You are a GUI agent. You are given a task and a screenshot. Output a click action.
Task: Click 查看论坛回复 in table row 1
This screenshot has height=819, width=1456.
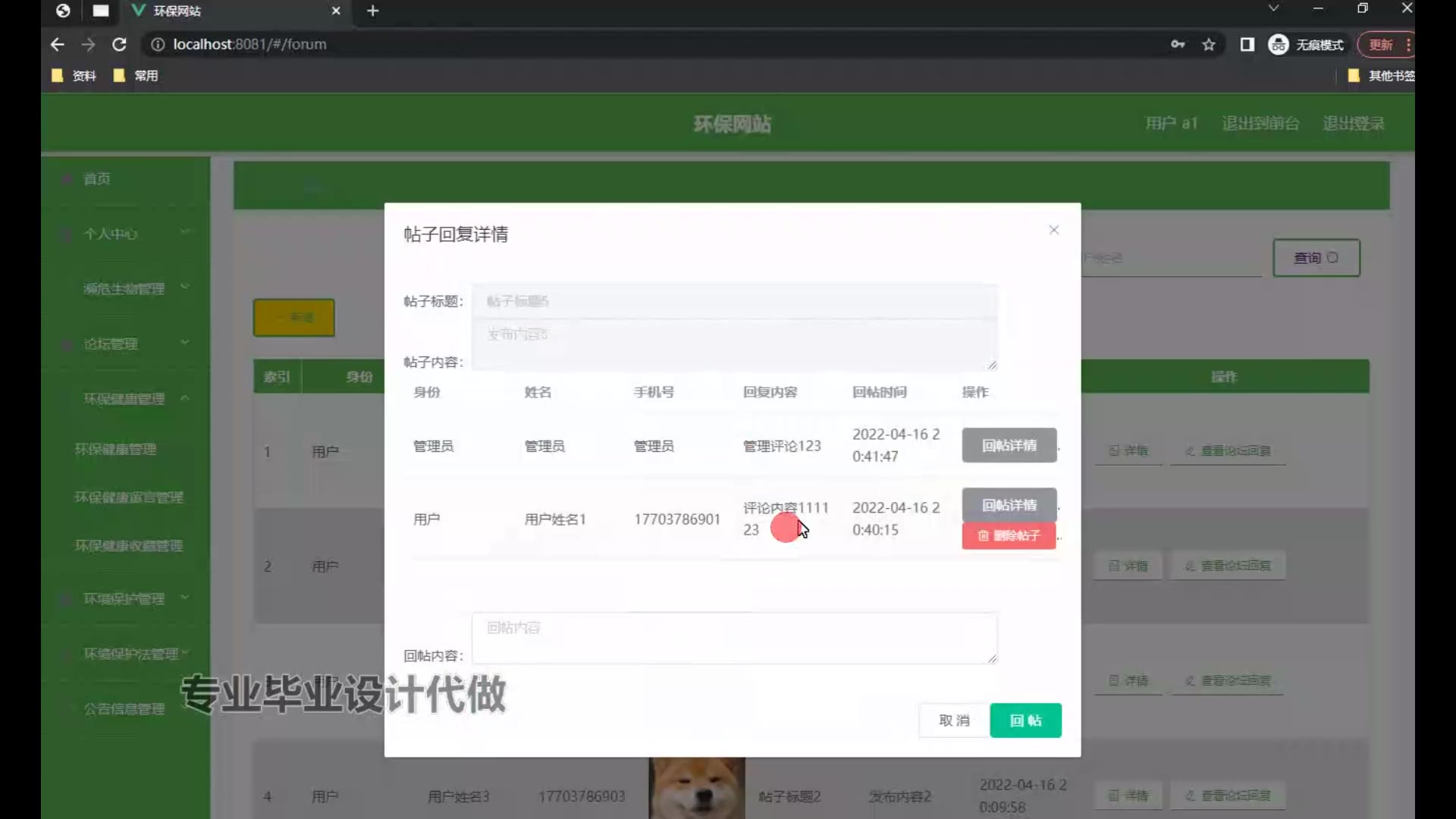[1228, 451]
